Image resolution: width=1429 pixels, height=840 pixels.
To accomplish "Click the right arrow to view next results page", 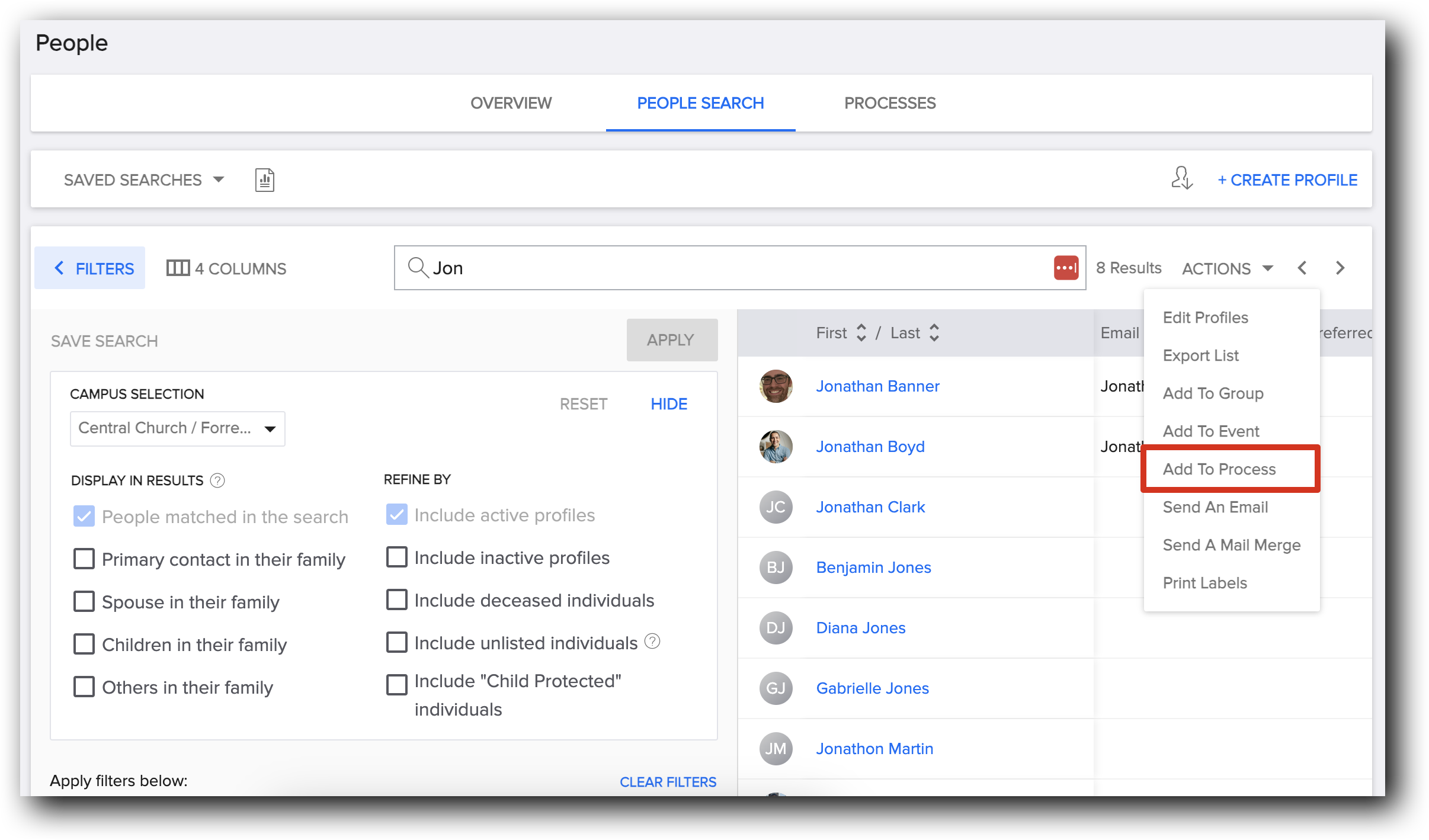I will tap(1341, 268).
